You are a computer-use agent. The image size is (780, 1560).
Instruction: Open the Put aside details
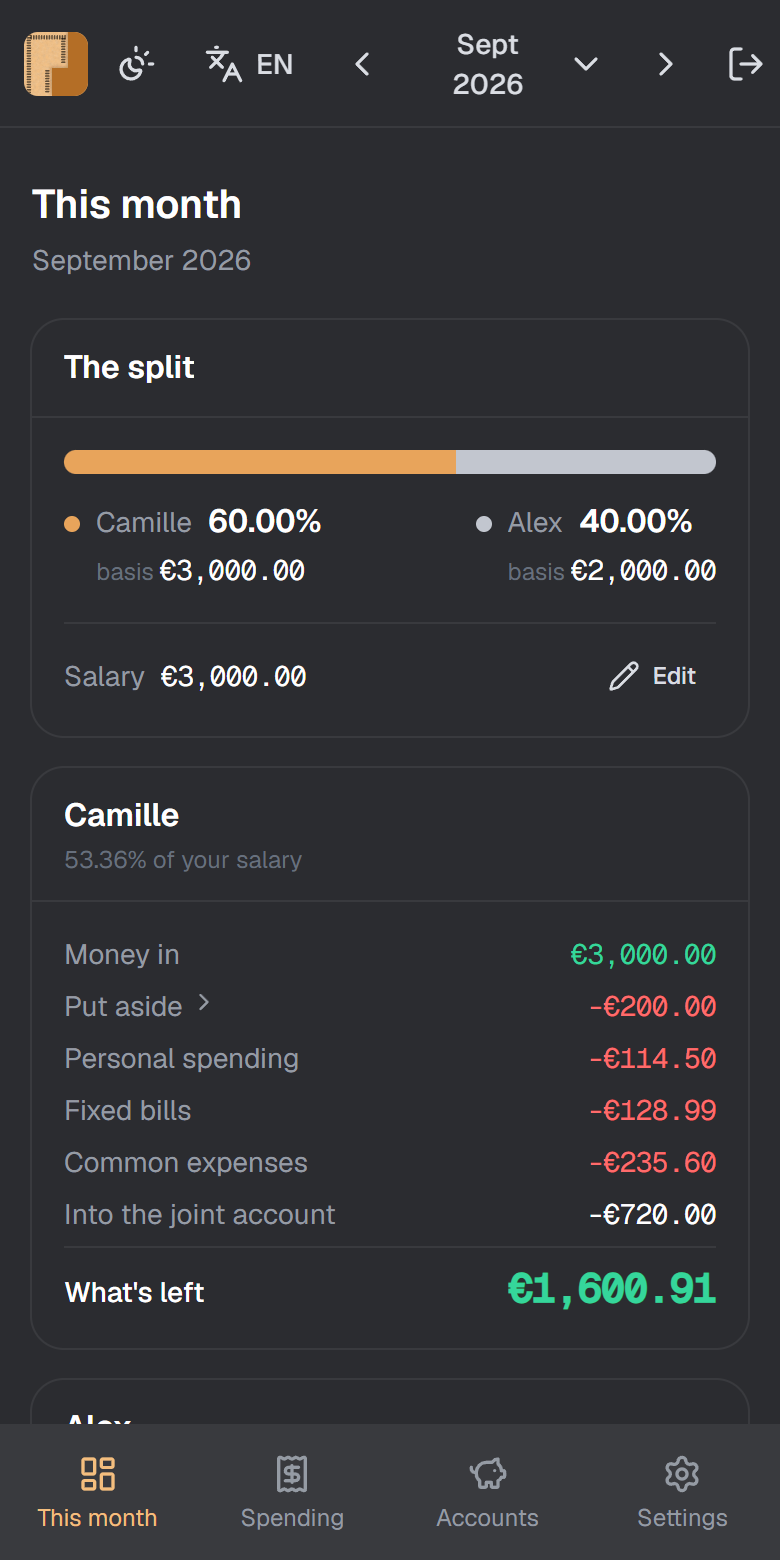tap(124, 1007)
